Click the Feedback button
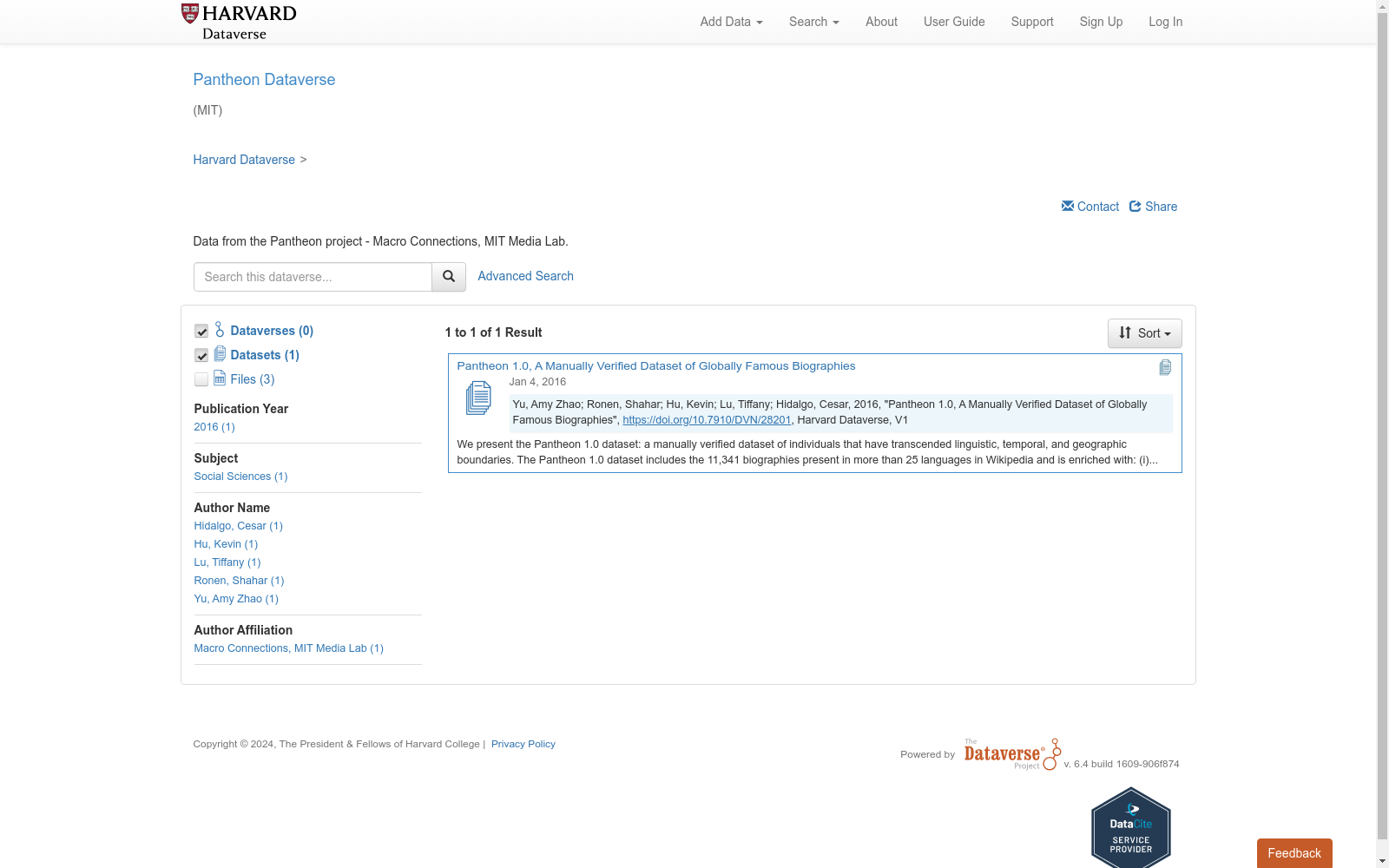Image resolution: width=1389 pixels, height=868 pixels. (x=1294, y=853)
